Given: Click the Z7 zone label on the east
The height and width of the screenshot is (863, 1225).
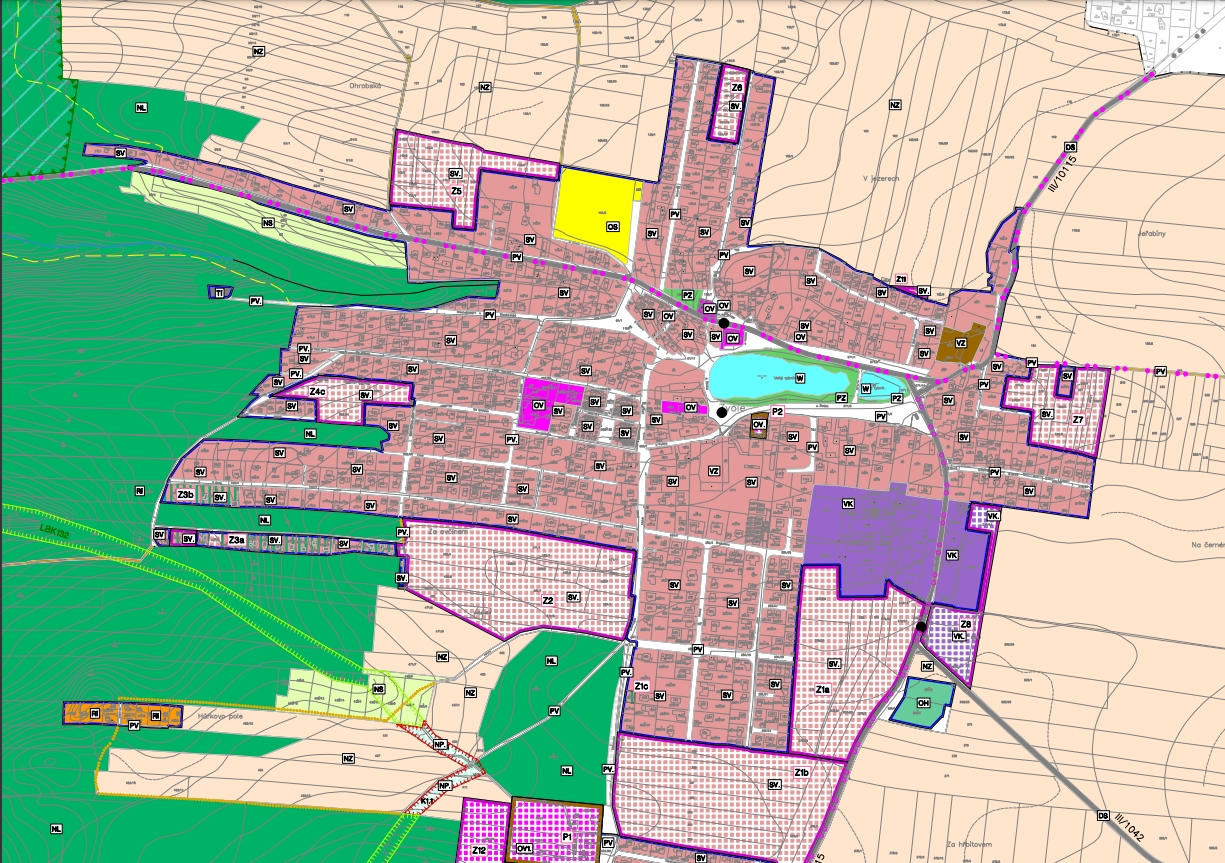Looking at the screenshot, I should pyautogui.click(x=1077, y=420).
